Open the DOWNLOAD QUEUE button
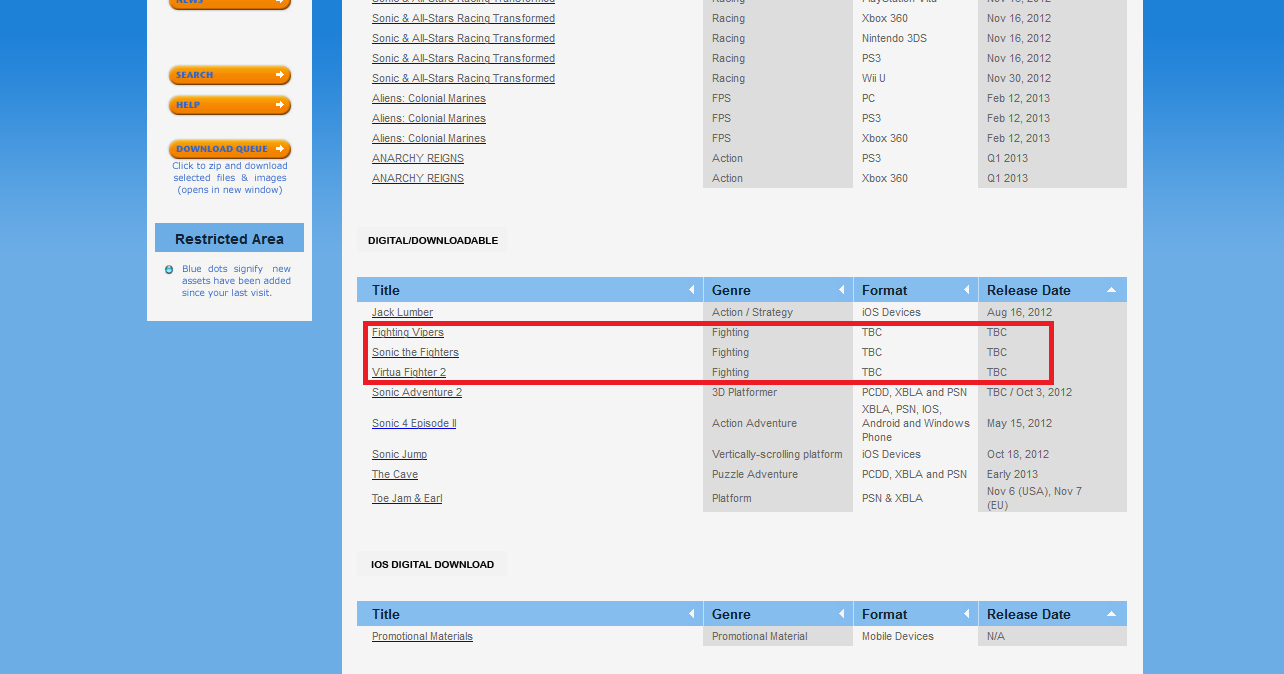Image resolution: width=1284 pixels, height=674 pixels. 230,149
